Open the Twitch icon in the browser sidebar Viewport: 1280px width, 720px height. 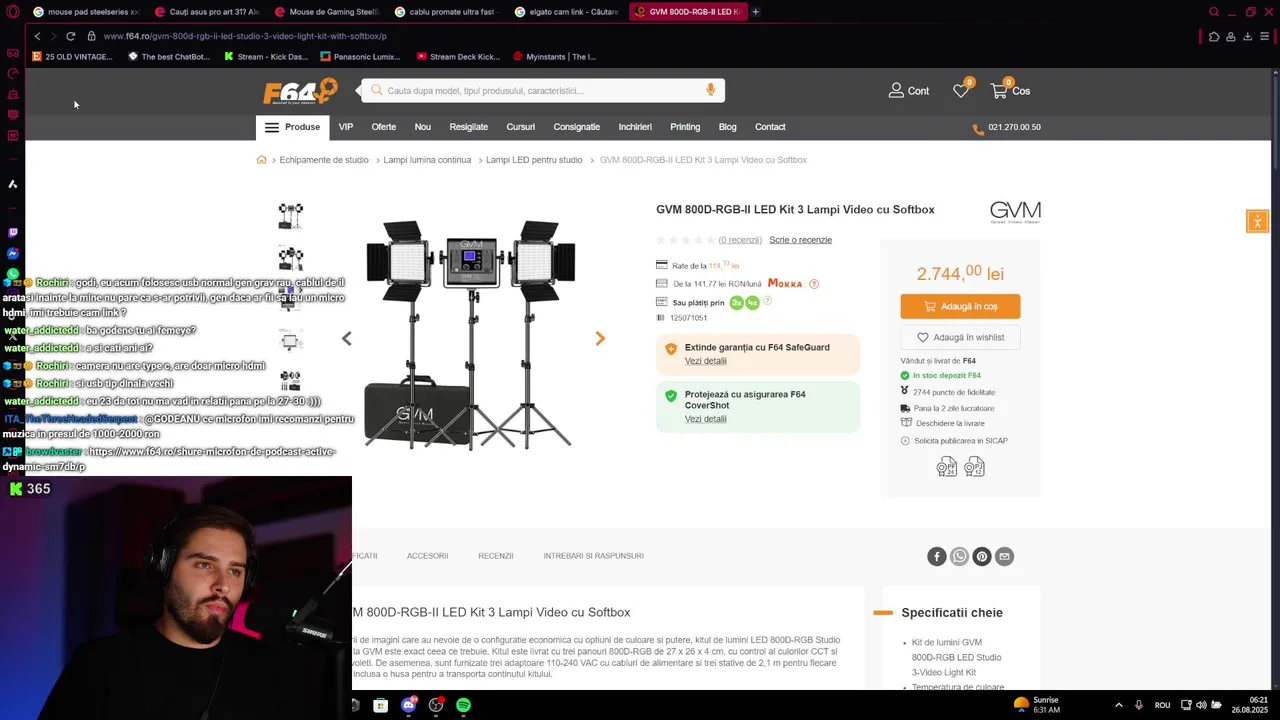click(13, 233)
